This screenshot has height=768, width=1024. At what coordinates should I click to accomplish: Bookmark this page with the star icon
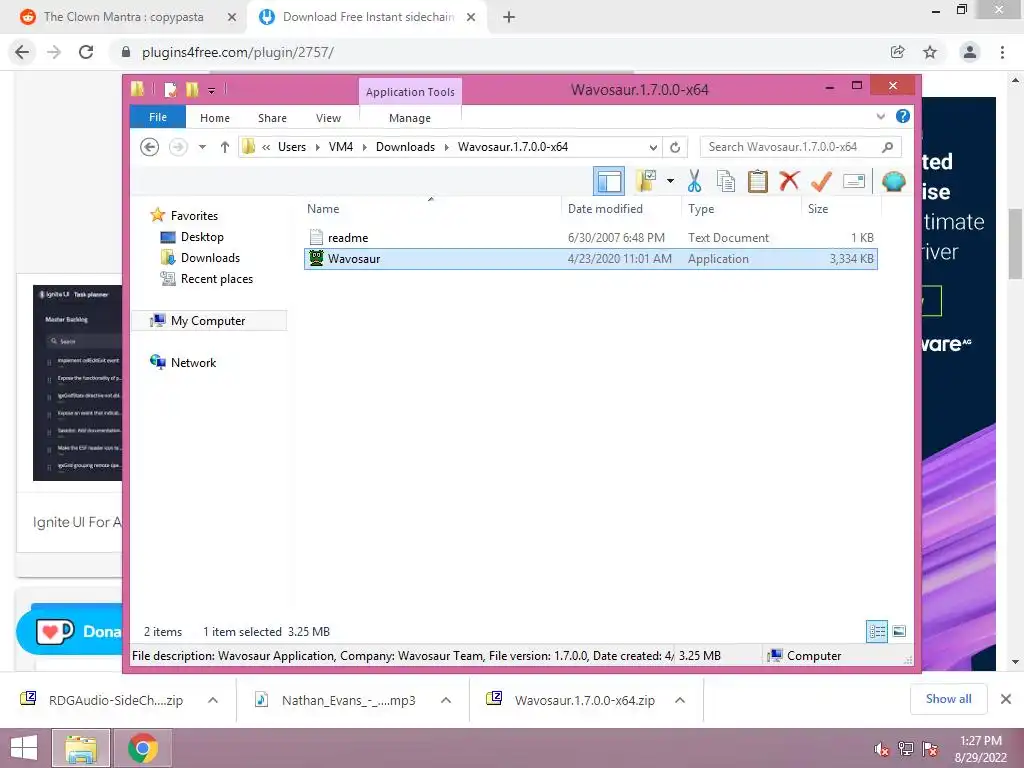tap(930, 52)
